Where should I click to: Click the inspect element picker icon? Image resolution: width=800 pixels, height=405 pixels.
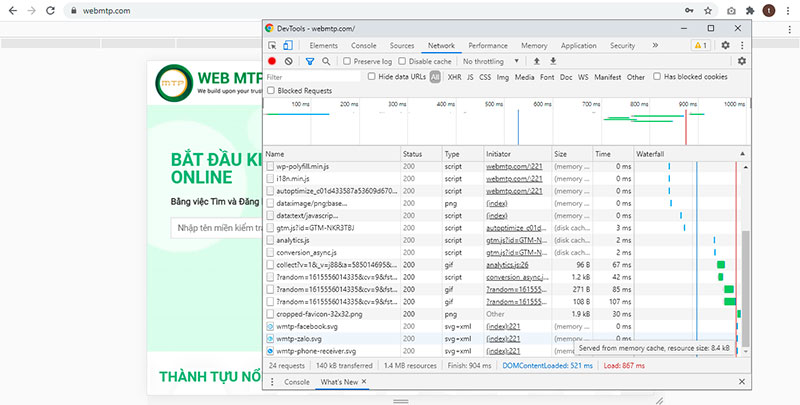pos(272,46)
